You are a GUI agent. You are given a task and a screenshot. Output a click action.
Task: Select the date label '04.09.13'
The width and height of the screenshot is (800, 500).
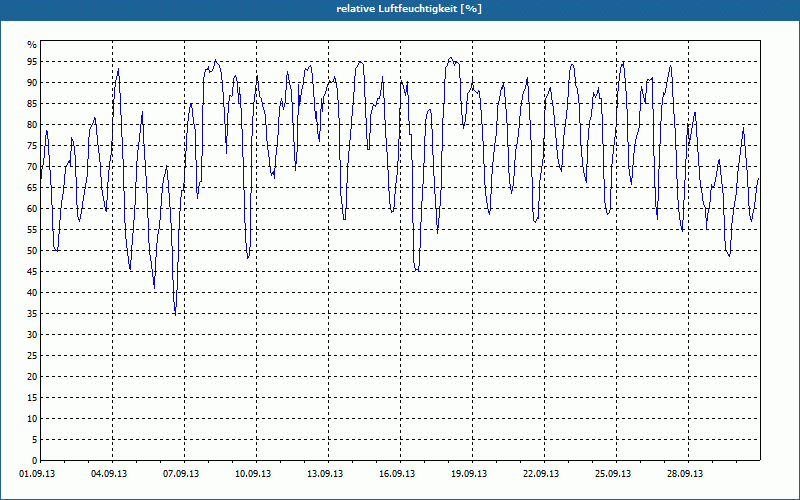click(109, 474)
